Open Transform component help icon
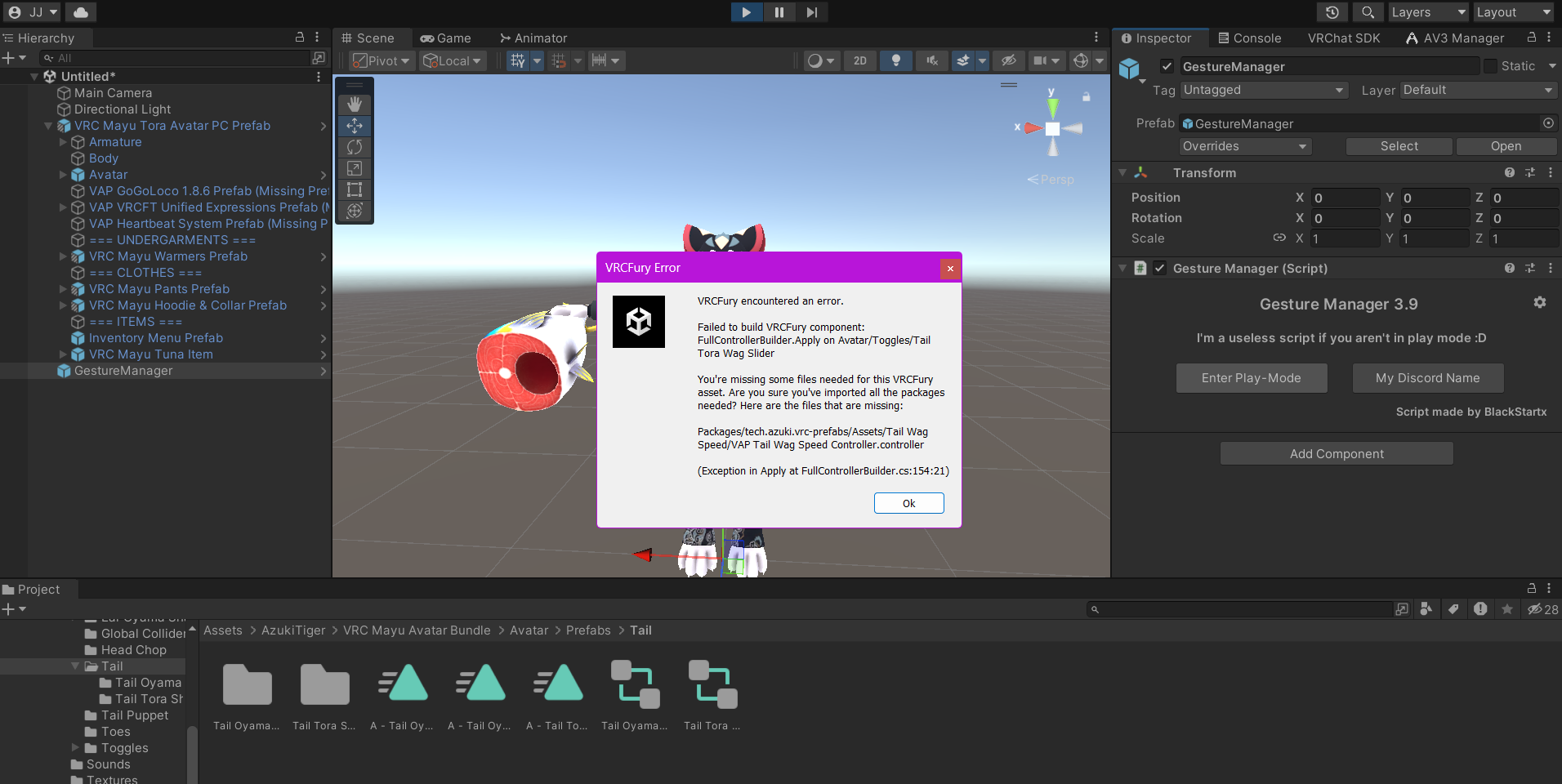The width and height of the screenshot is (1562, 784). click(1510, 172)
